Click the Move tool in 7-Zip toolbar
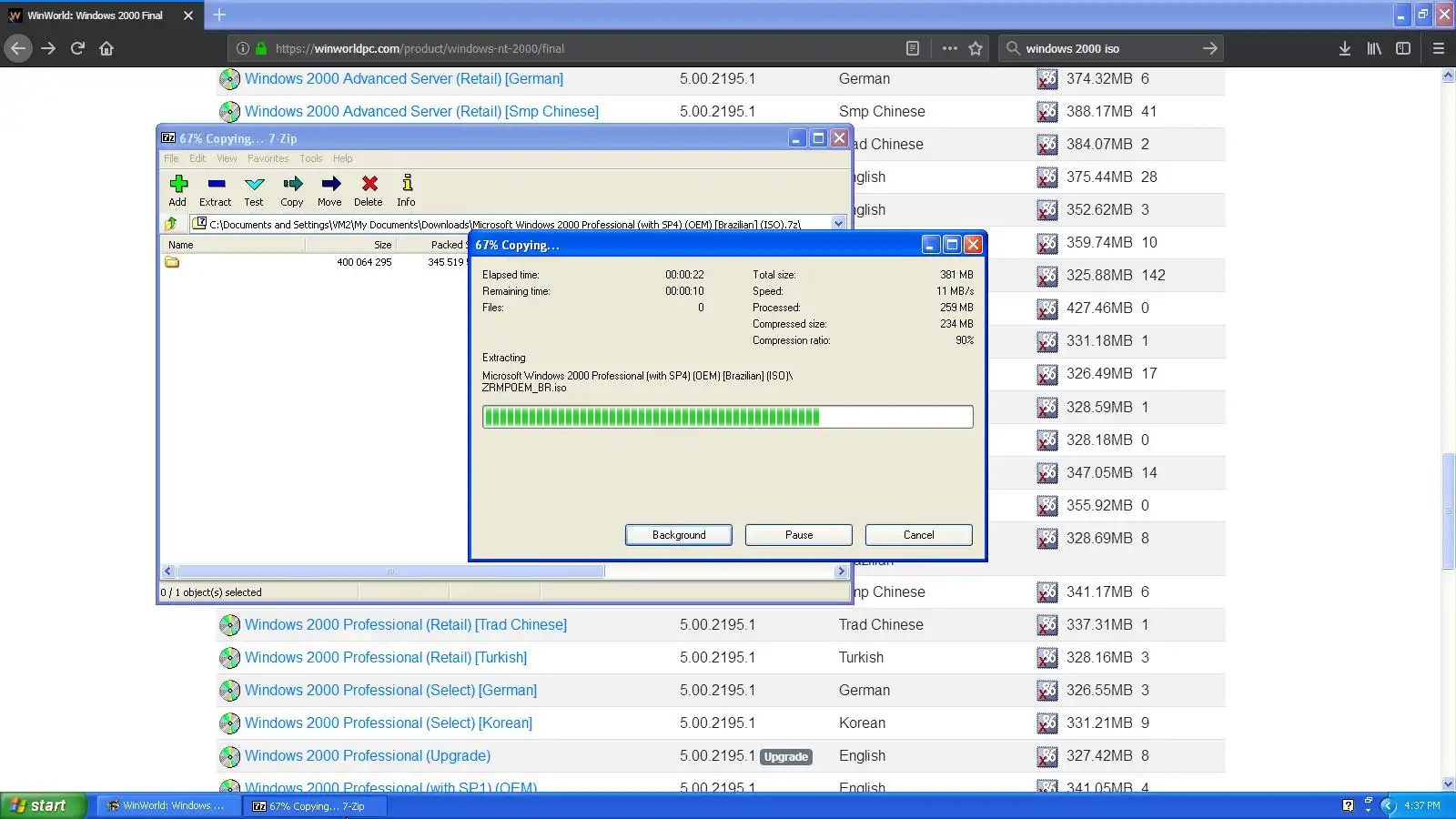The width and height of the screenshot is (1456, 819). [x=330, y=190]
